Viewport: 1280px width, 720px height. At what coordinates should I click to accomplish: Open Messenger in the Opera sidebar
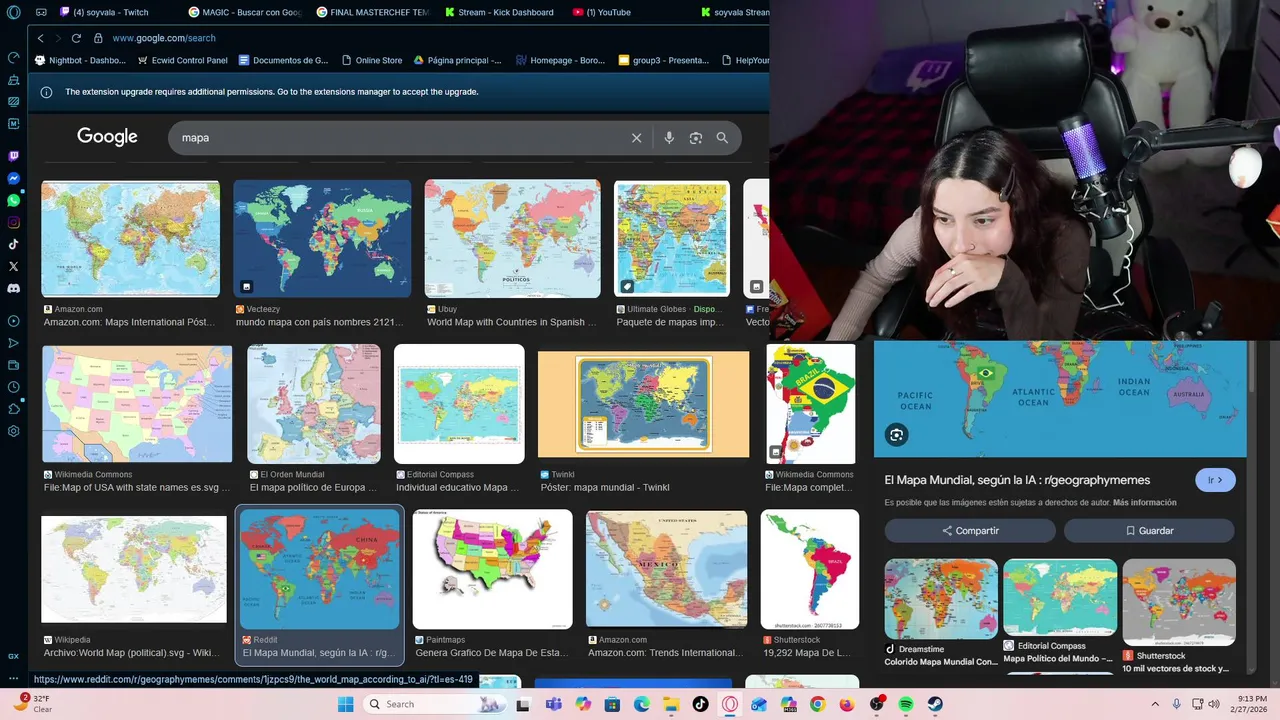click(14, 178)
